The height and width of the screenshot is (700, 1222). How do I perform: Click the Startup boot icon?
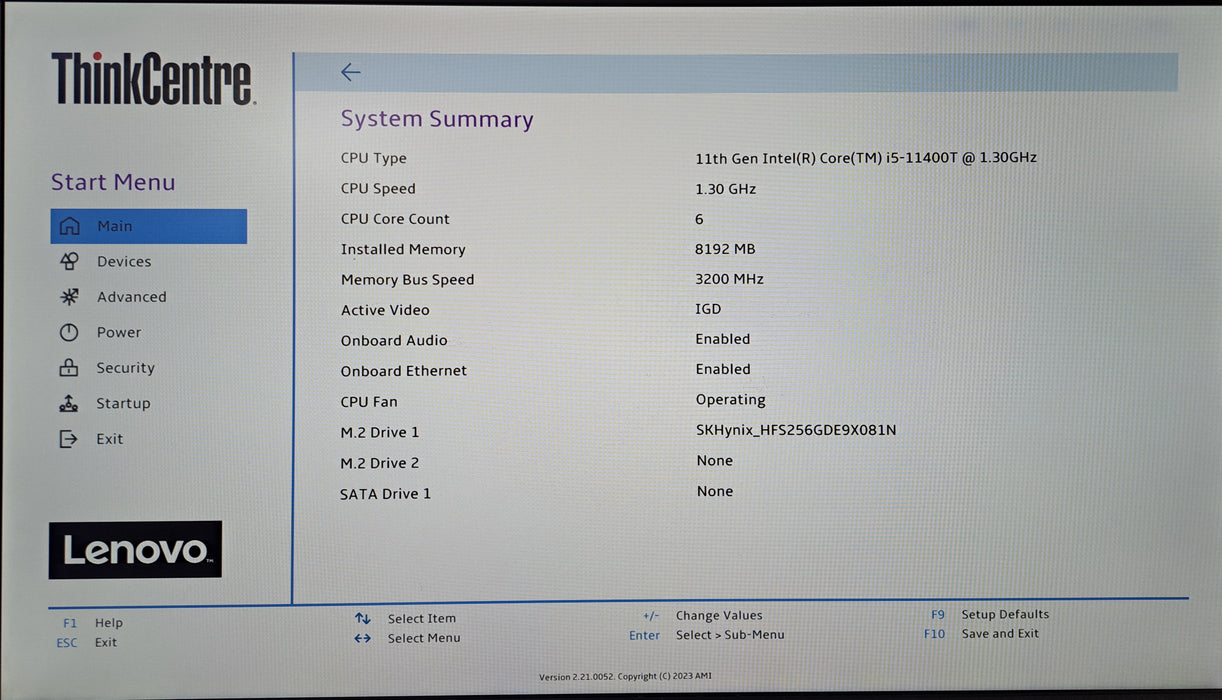pos(69,404)
